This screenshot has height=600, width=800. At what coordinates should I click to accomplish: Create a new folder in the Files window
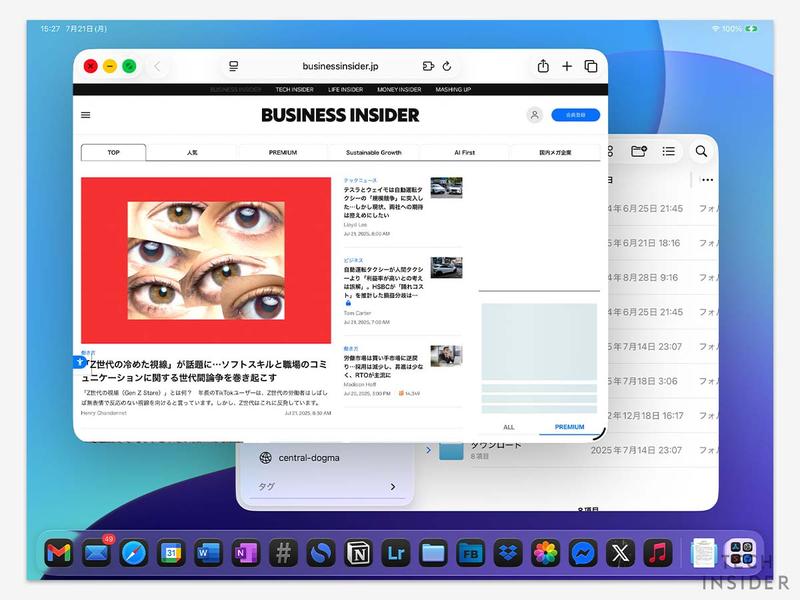click(639, 151)
